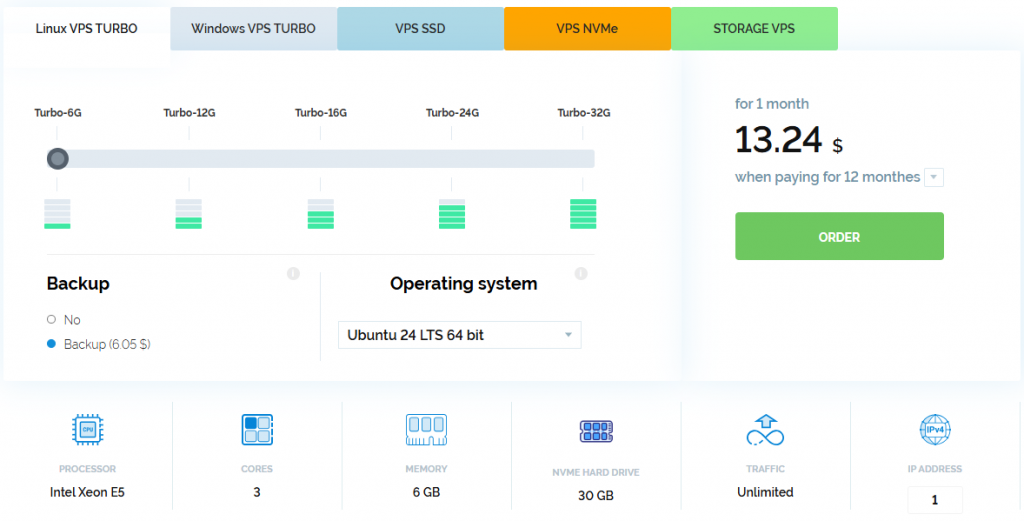
Task: Select the Turbo-12G plan label
Action: (189, 113)
